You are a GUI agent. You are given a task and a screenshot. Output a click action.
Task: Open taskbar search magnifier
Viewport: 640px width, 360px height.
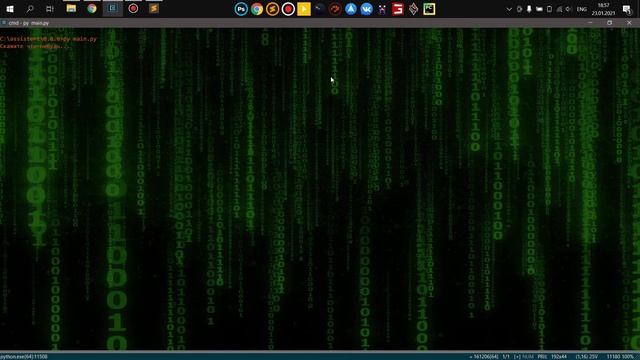click(x=30, y=9)
